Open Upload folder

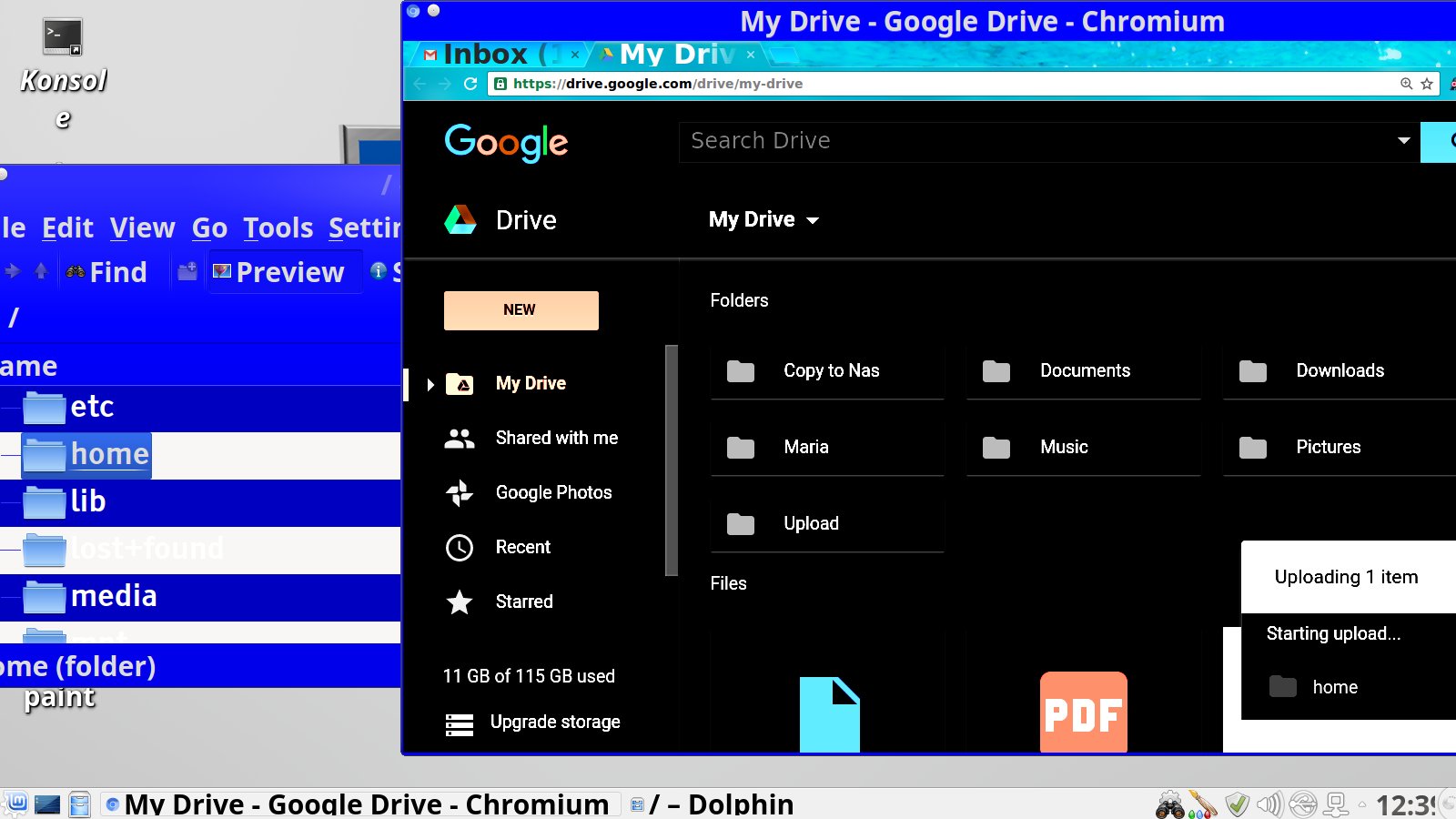827,524
